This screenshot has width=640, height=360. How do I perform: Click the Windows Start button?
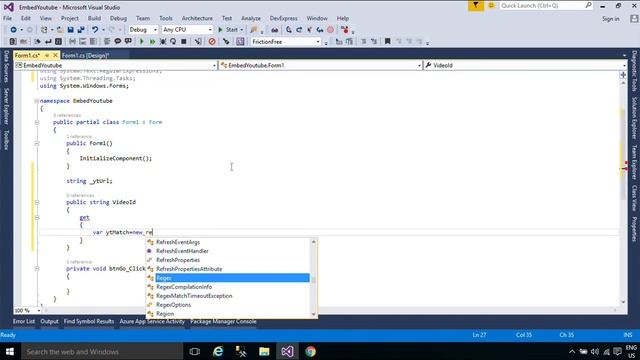tap(10, 351)
